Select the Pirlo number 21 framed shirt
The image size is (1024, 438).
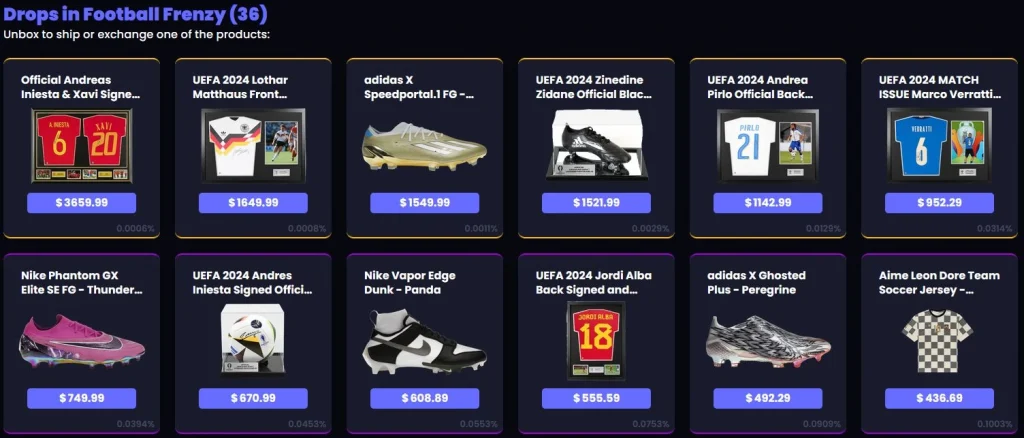pyautogui.click(x=768, y=144)
